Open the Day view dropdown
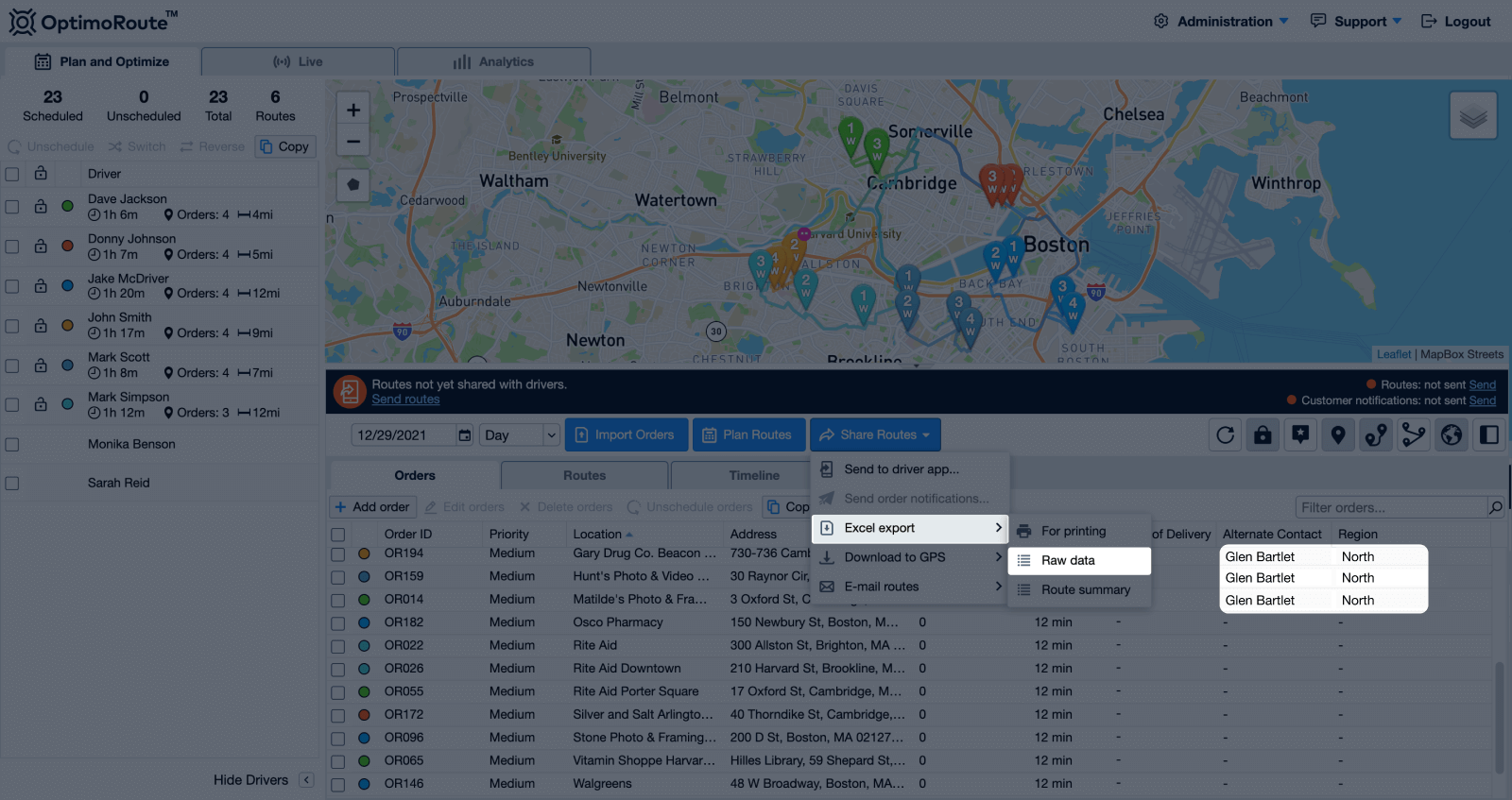Image resolution: width=1512 pixels, height=800 pixels. coord(520,434)
